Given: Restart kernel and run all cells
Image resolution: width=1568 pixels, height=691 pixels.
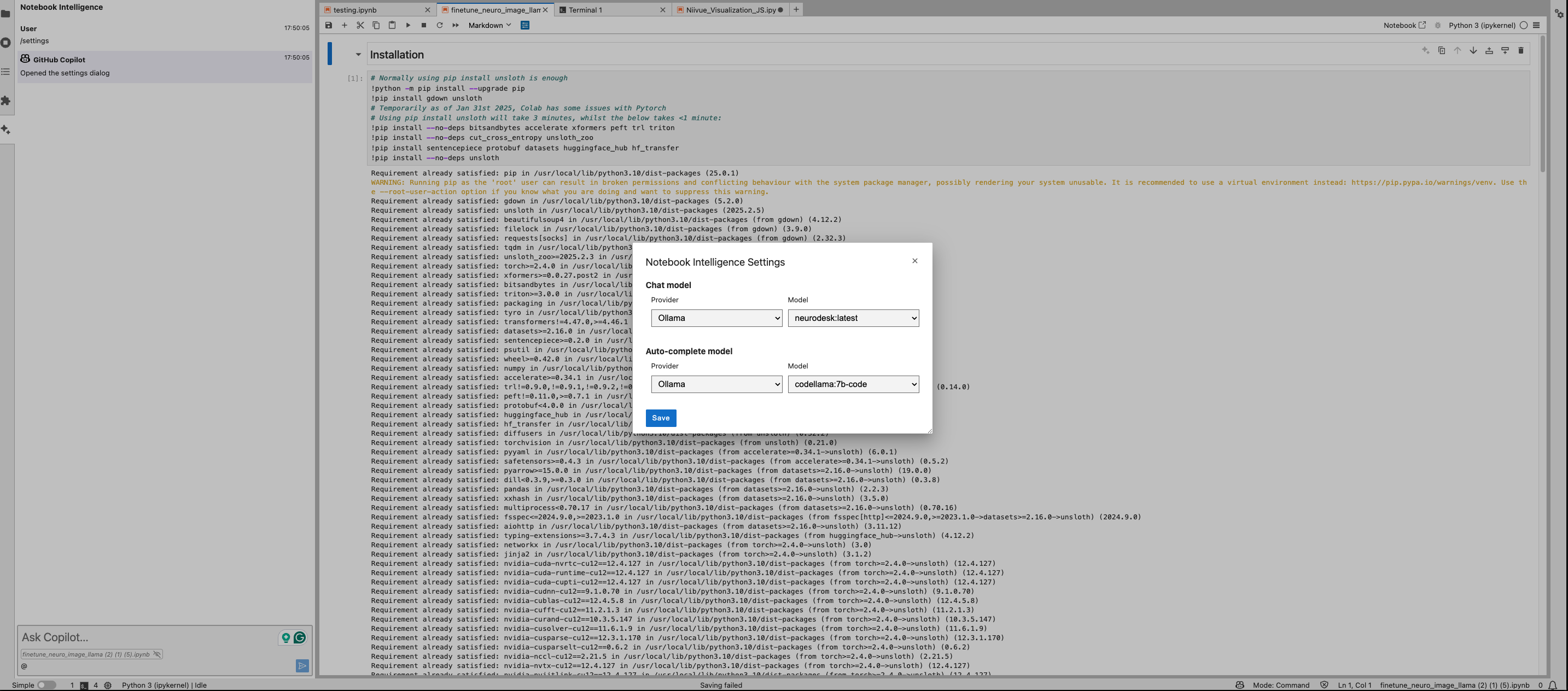Looking at the screenshot, I should coord(455,26).
